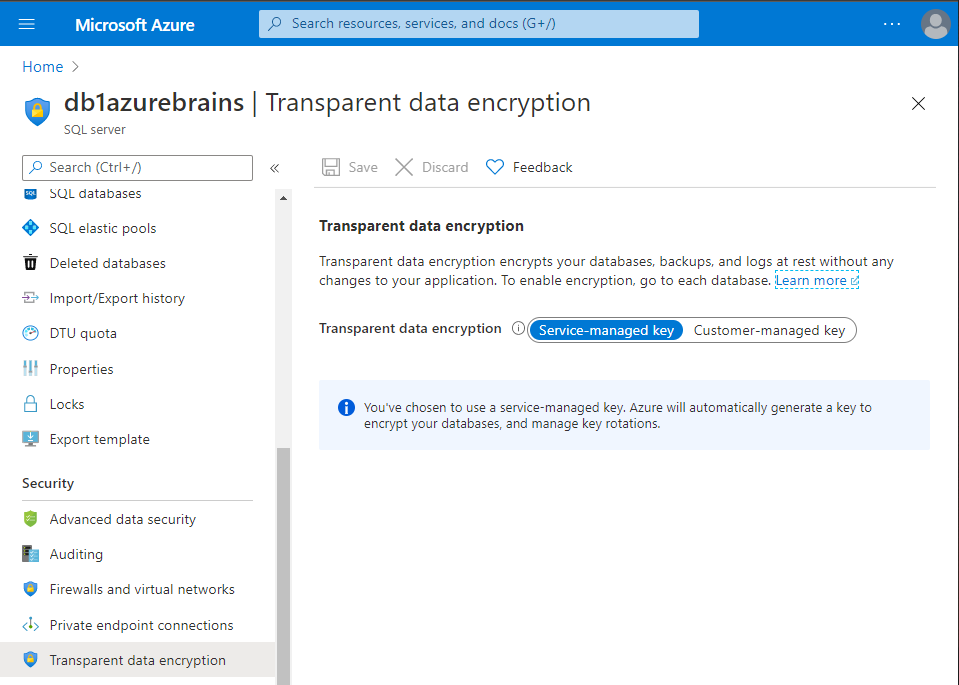
Task: Click the Private endpoint connections icon
Action: (x=31, y=624)
